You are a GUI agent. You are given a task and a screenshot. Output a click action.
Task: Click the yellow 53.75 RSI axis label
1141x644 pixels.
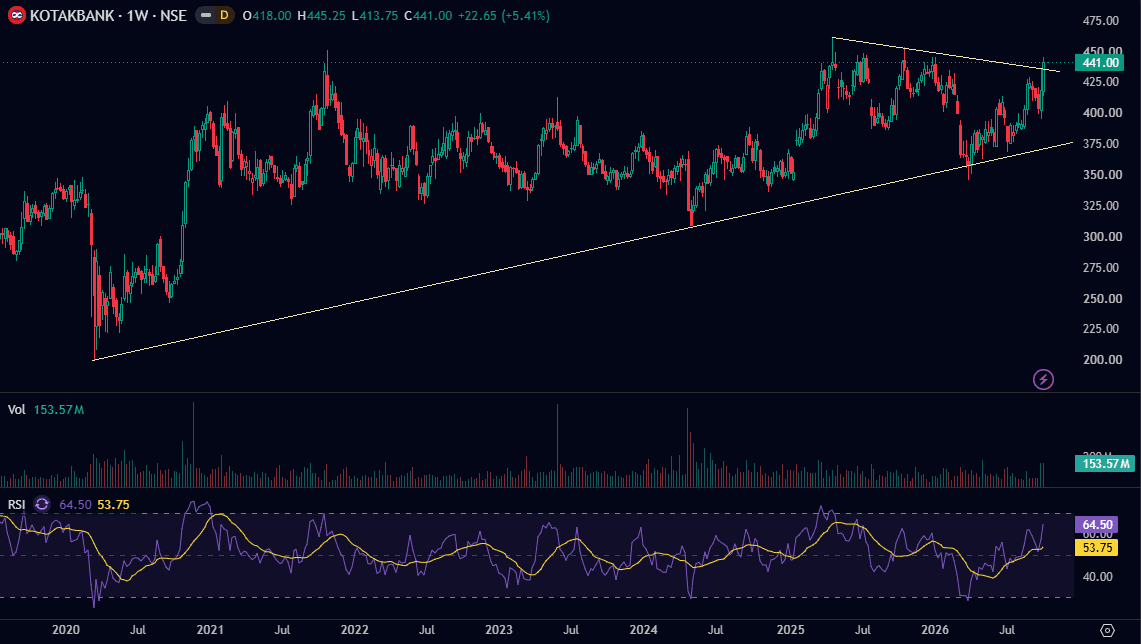[1097, 547]
